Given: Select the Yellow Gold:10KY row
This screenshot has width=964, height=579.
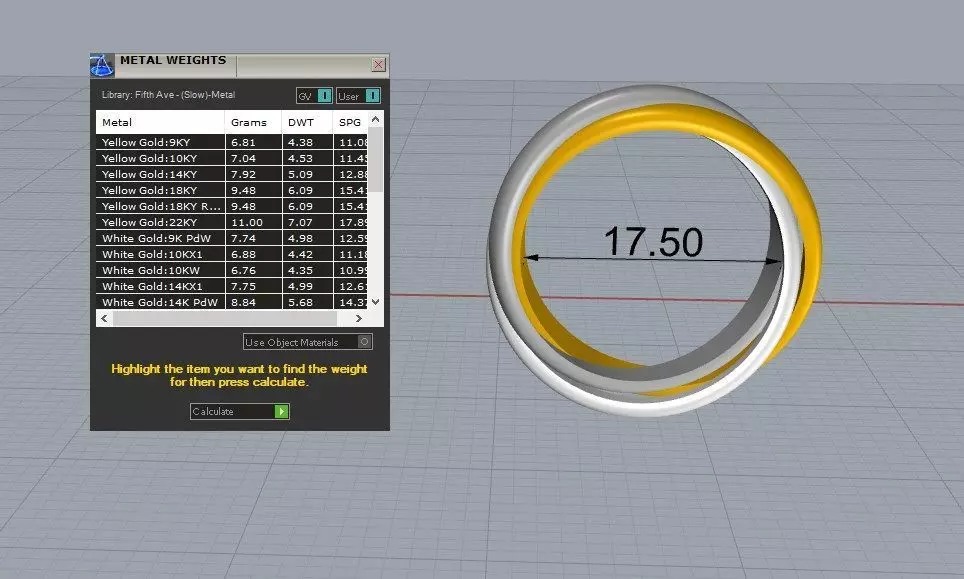Looking at the screenshot, I should (x=232, y=158).
